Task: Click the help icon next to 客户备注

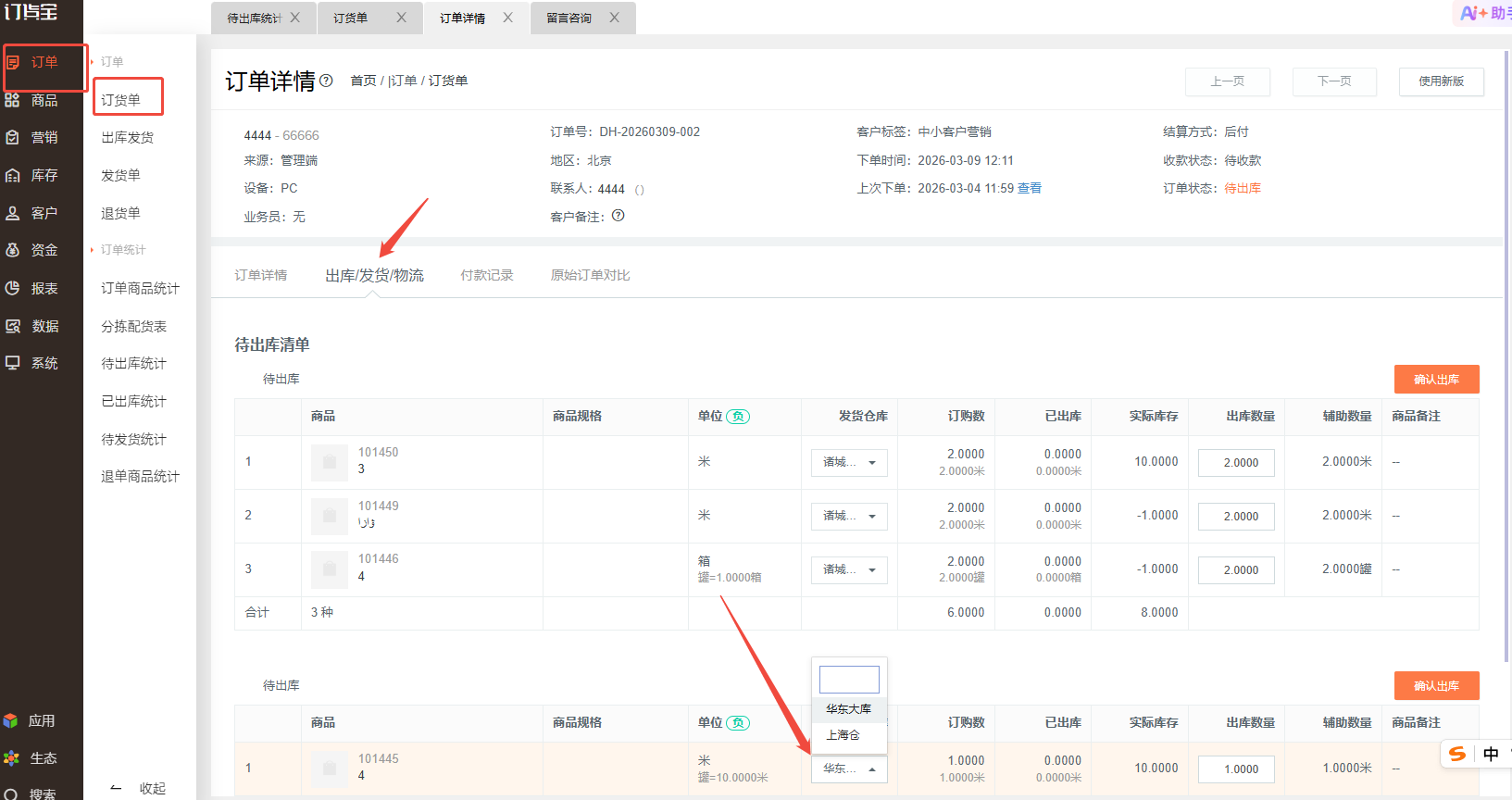Action: click(619, 216)
